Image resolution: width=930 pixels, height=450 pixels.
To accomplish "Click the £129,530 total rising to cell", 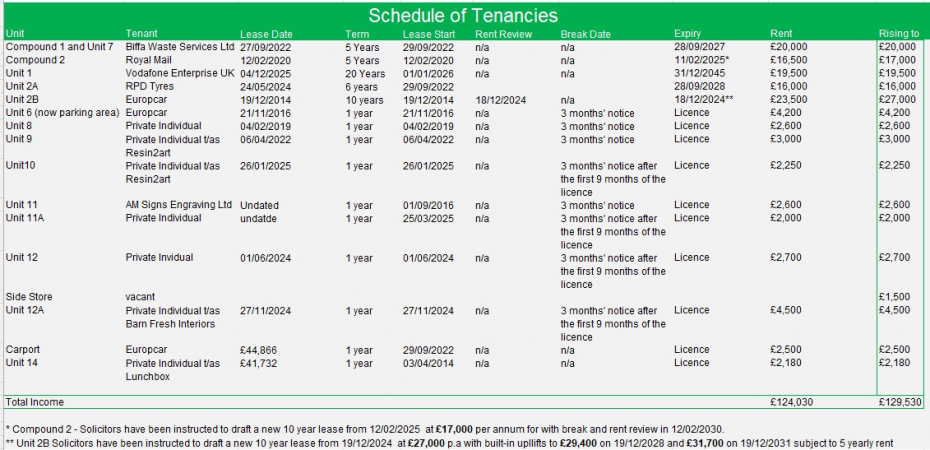I will [896, 401].
